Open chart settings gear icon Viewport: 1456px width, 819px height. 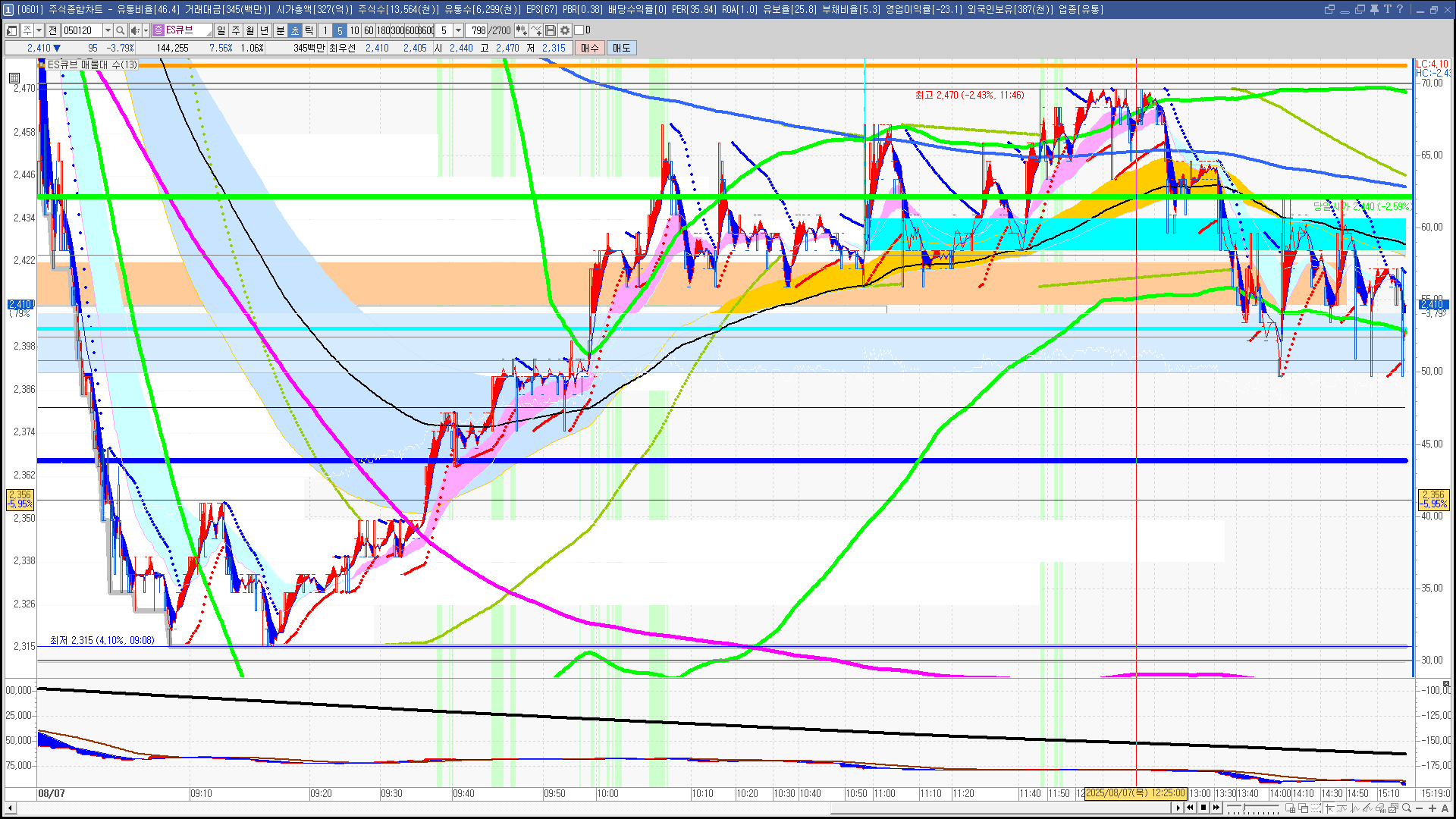click(565, 30)
